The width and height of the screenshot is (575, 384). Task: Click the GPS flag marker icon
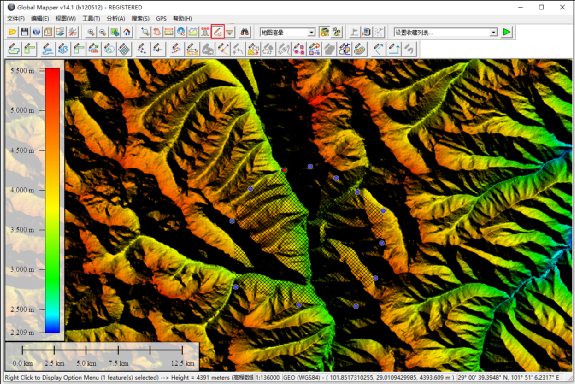(355, 32)
